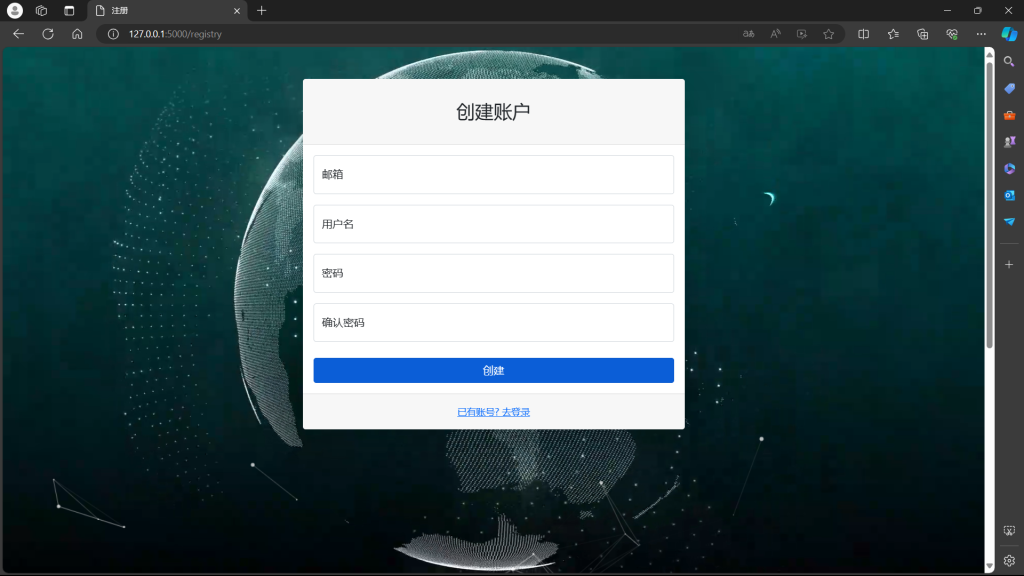The width and height of the screenshot is (1024, 576).
Task: Open the Copilot icon at top right
Action: [x=1009, y=34]
